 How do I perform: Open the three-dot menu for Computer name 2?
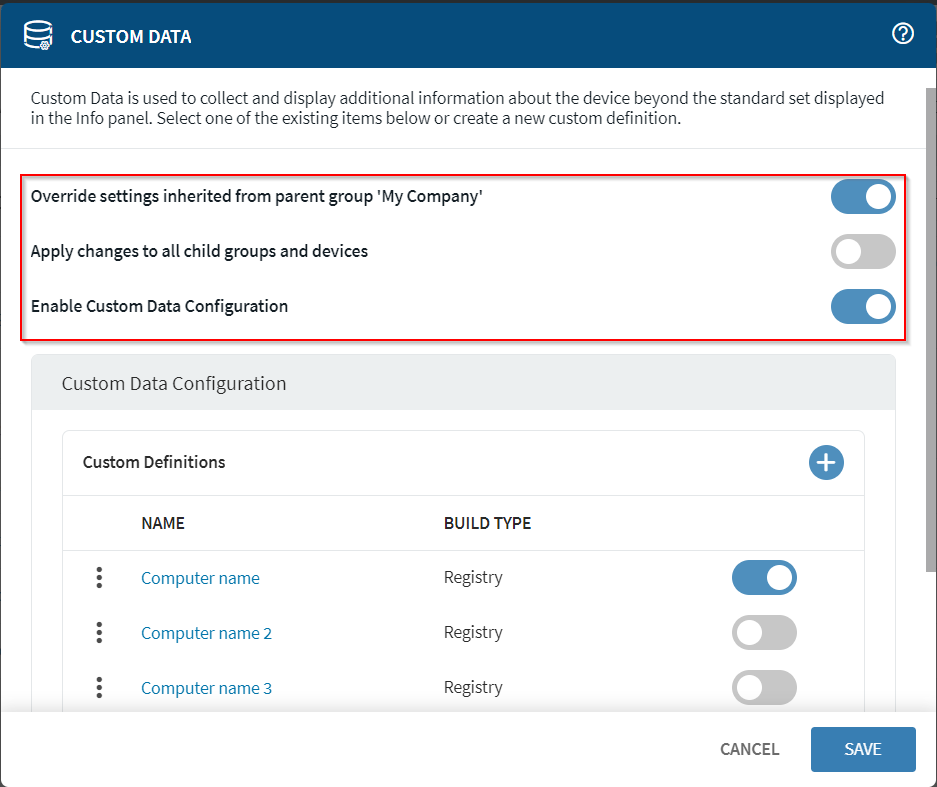(99, 633)
